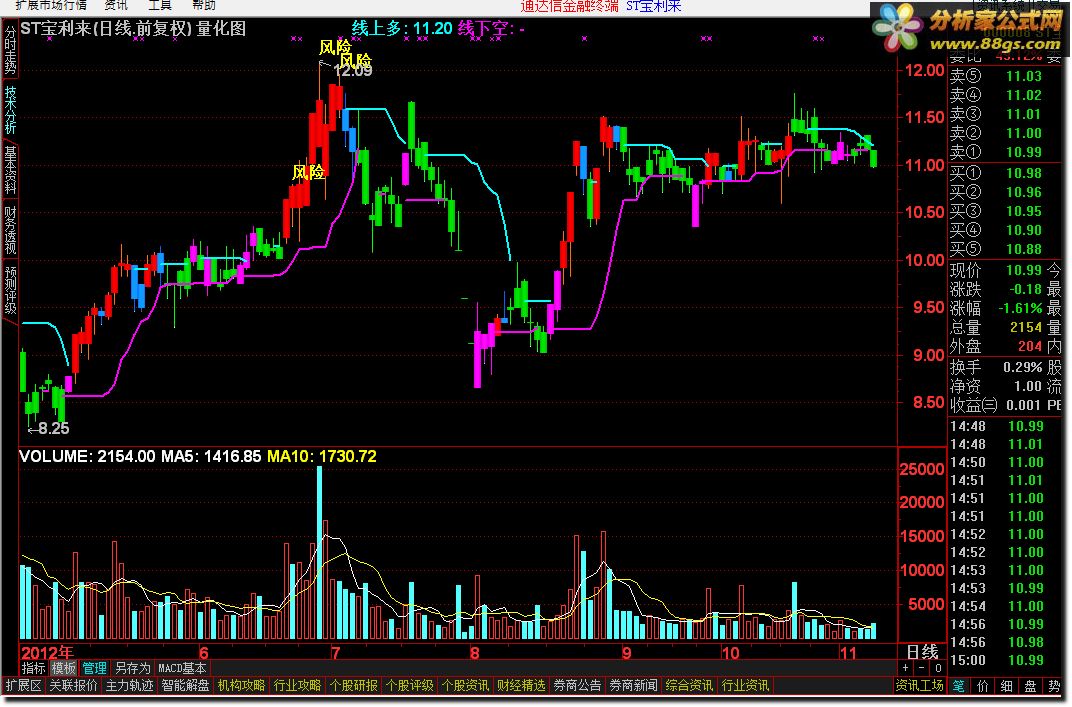
Task: Click month 11 on the time axis
Action: (x=848, y=652)
